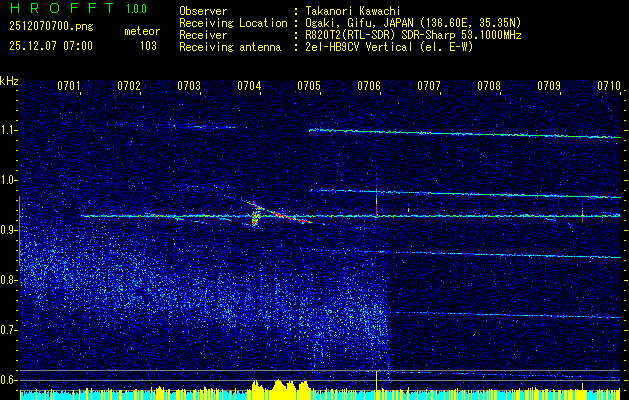
Task: Click the 0709 time marker
Action: click(548, 85)
